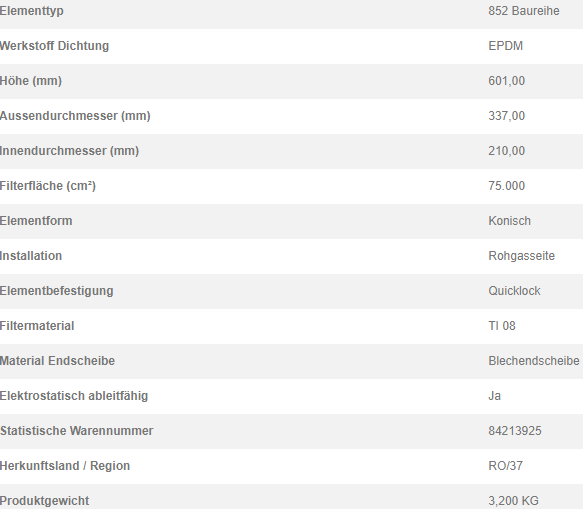583x509 pixels.
Task: Click the Werkstoff Dichtung label
Action: tap(54, 46)
